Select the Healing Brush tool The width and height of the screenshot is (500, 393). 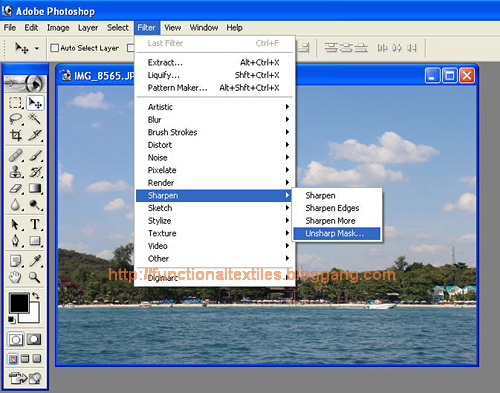pos(15,156)
